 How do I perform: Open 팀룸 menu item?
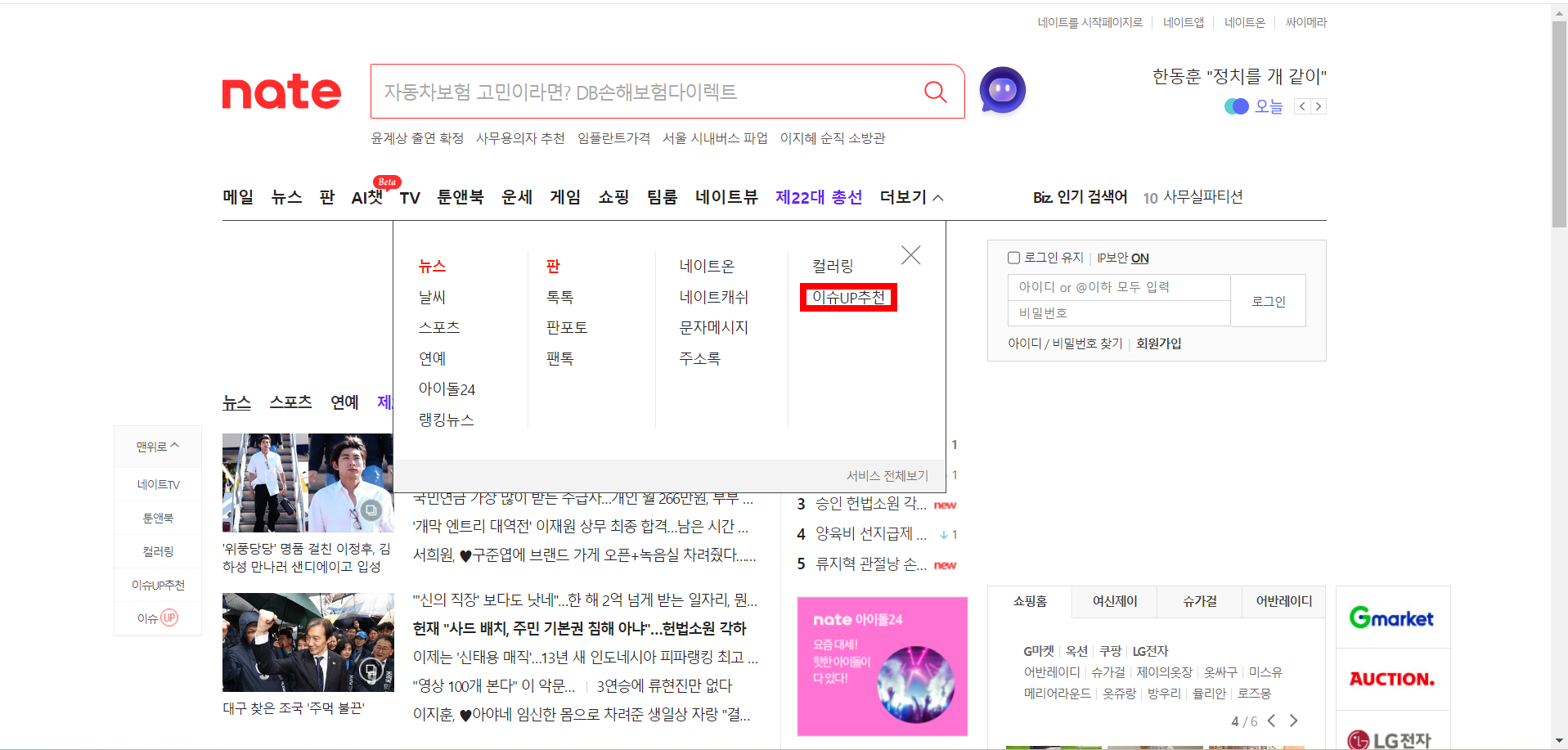662,197
